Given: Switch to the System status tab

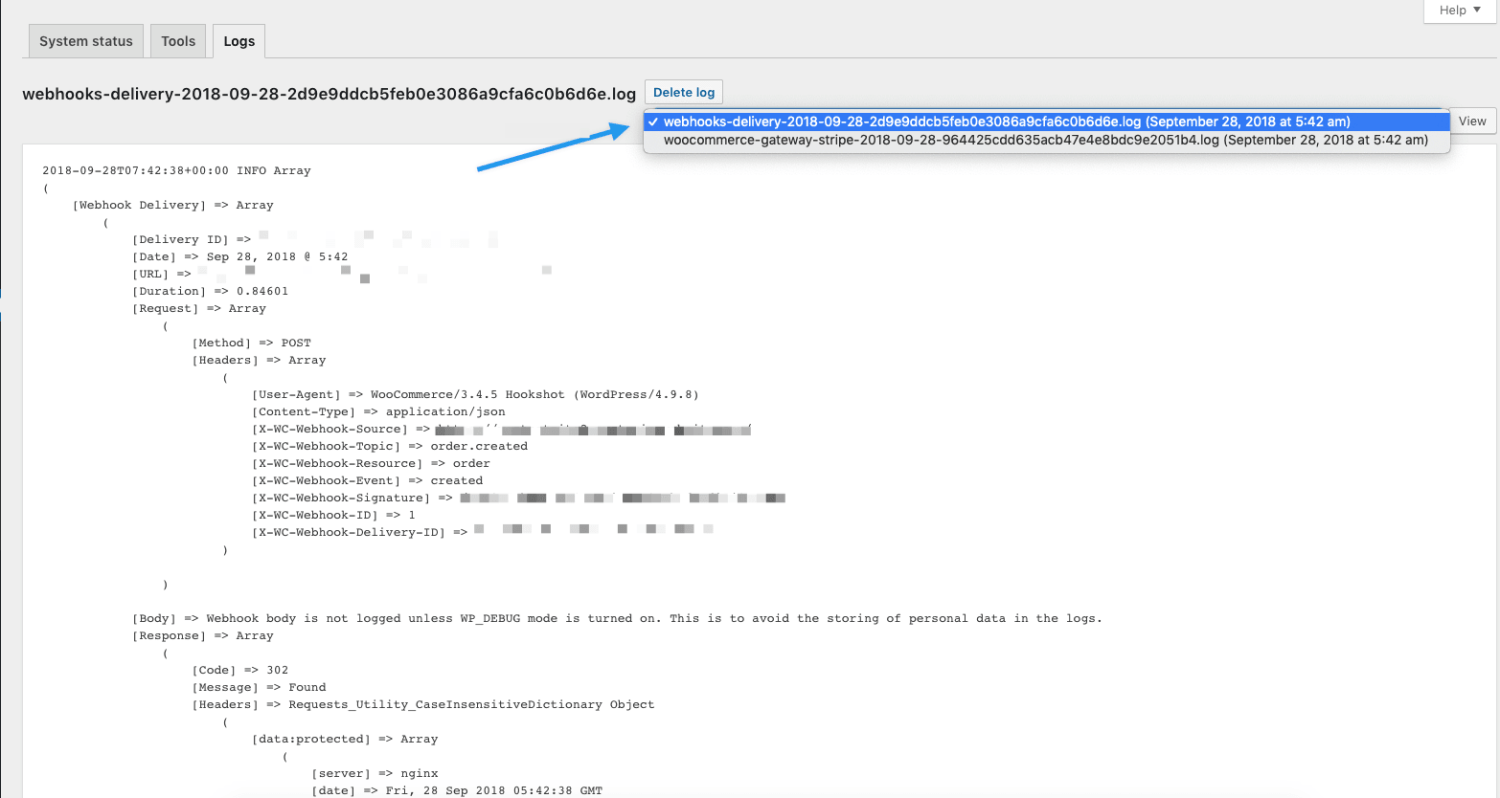Looking at the screenshot, I should click(85, 41).
